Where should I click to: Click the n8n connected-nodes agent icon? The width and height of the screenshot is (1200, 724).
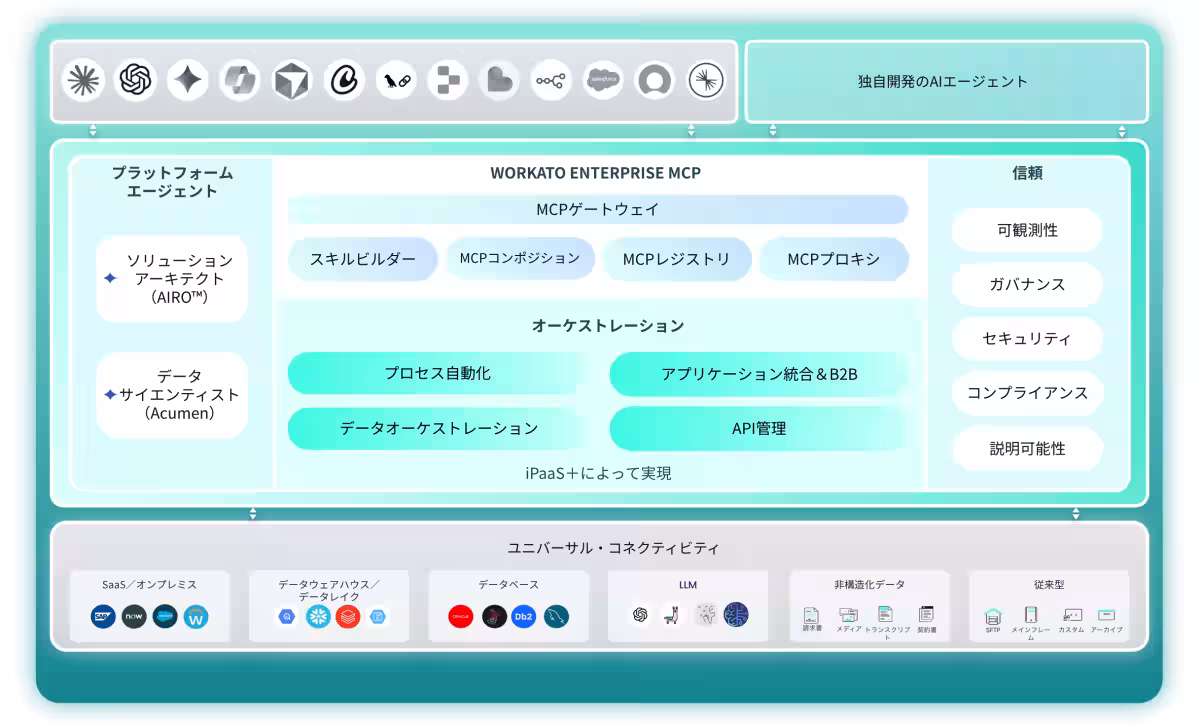552,80
